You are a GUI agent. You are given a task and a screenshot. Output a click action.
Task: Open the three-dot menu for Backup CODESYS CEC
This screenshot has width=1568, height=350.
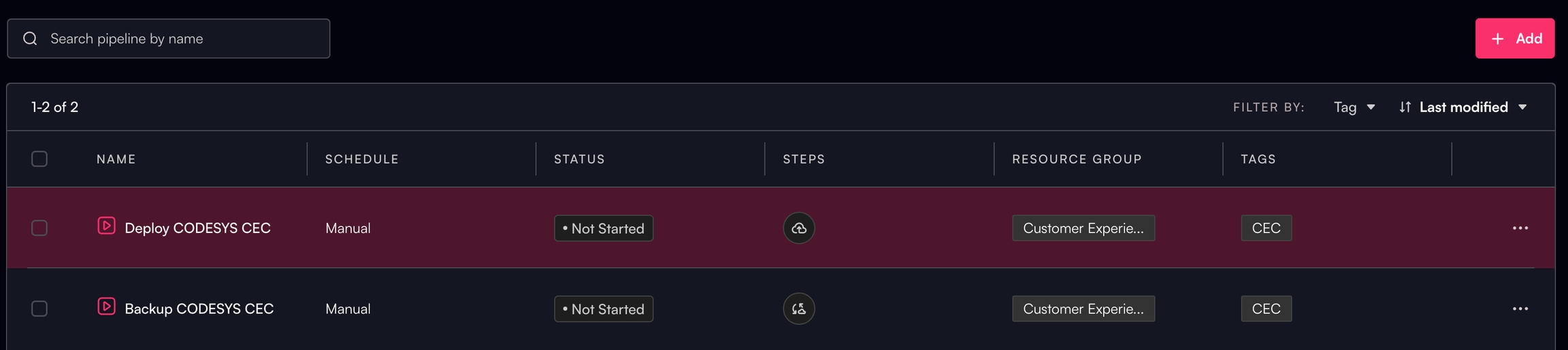(x=1520, y=309)
